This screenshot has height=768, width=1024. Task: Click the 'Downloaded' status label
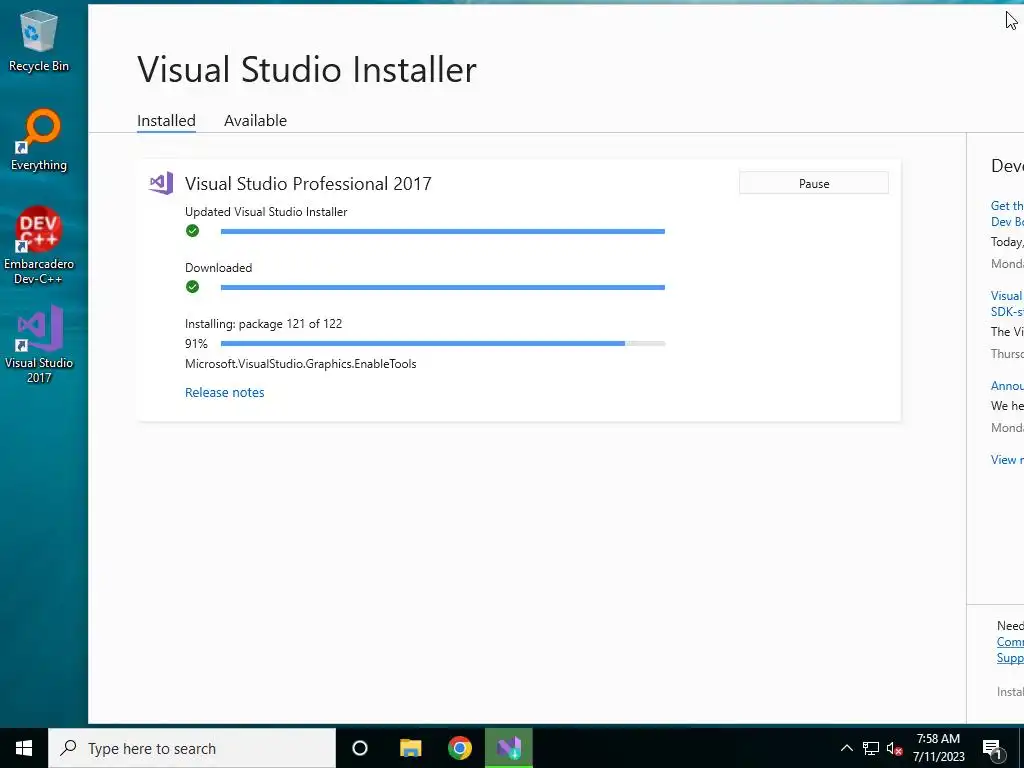coord(218,268)
